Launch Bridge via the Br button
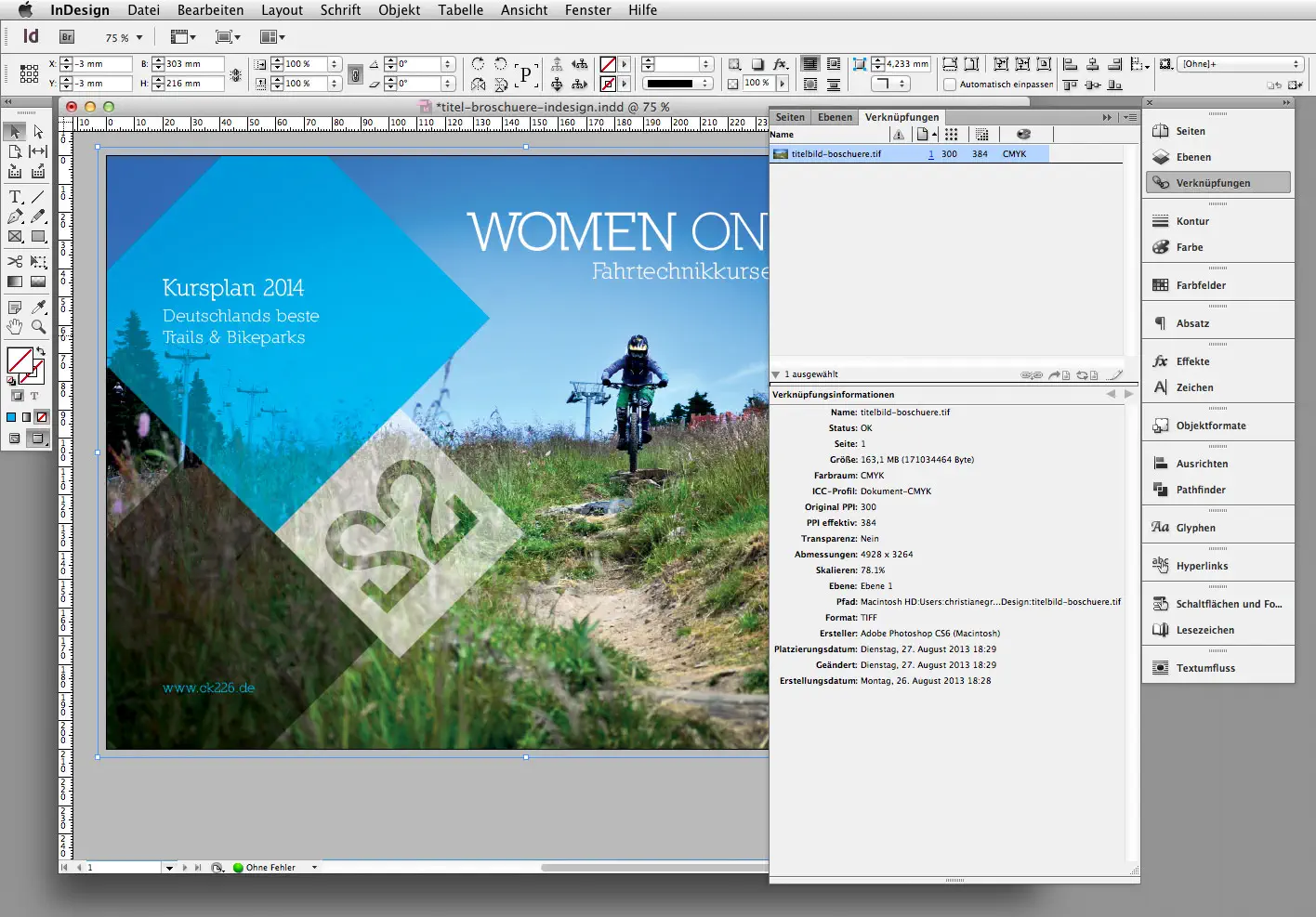The image size is (1316, 917). (66, 36)
